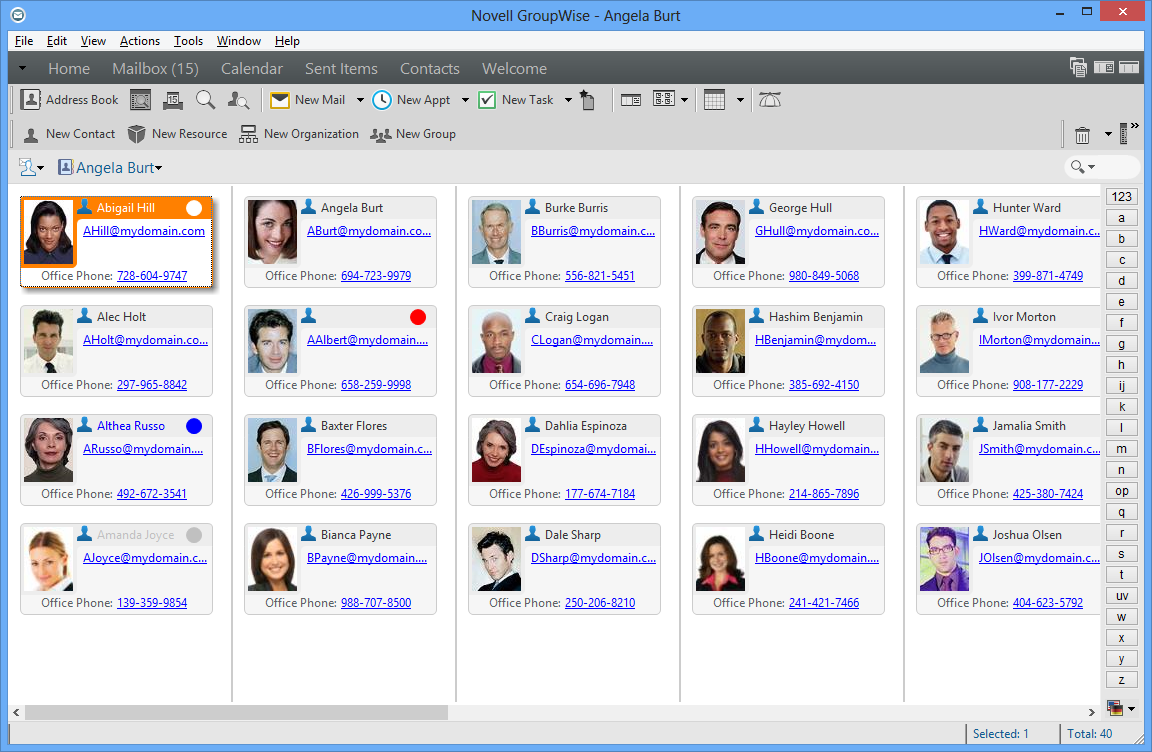
Task: Click the horizontal scrollbar thumb
Action: point(236,712)
